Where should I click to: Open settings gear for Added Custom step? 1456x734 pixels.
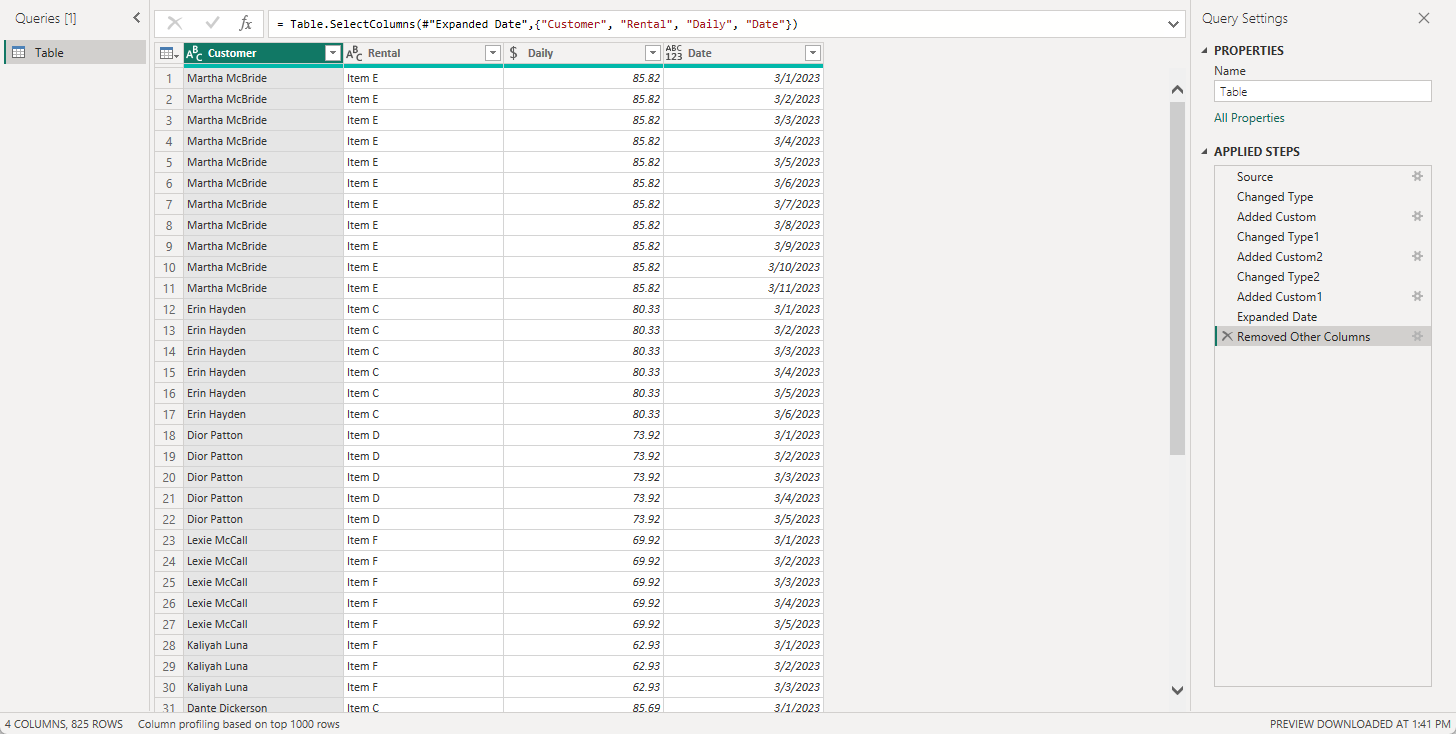(1417, 216)
